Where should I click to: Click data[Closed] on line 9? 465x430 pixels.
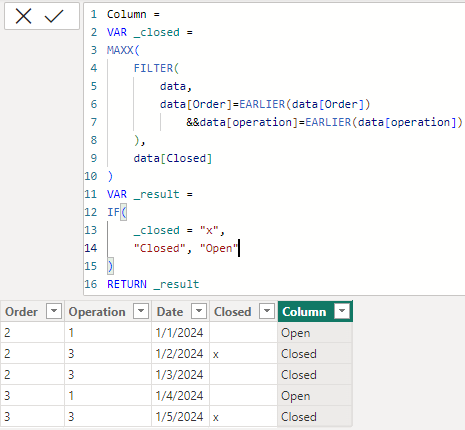click(x=173, y=158)
